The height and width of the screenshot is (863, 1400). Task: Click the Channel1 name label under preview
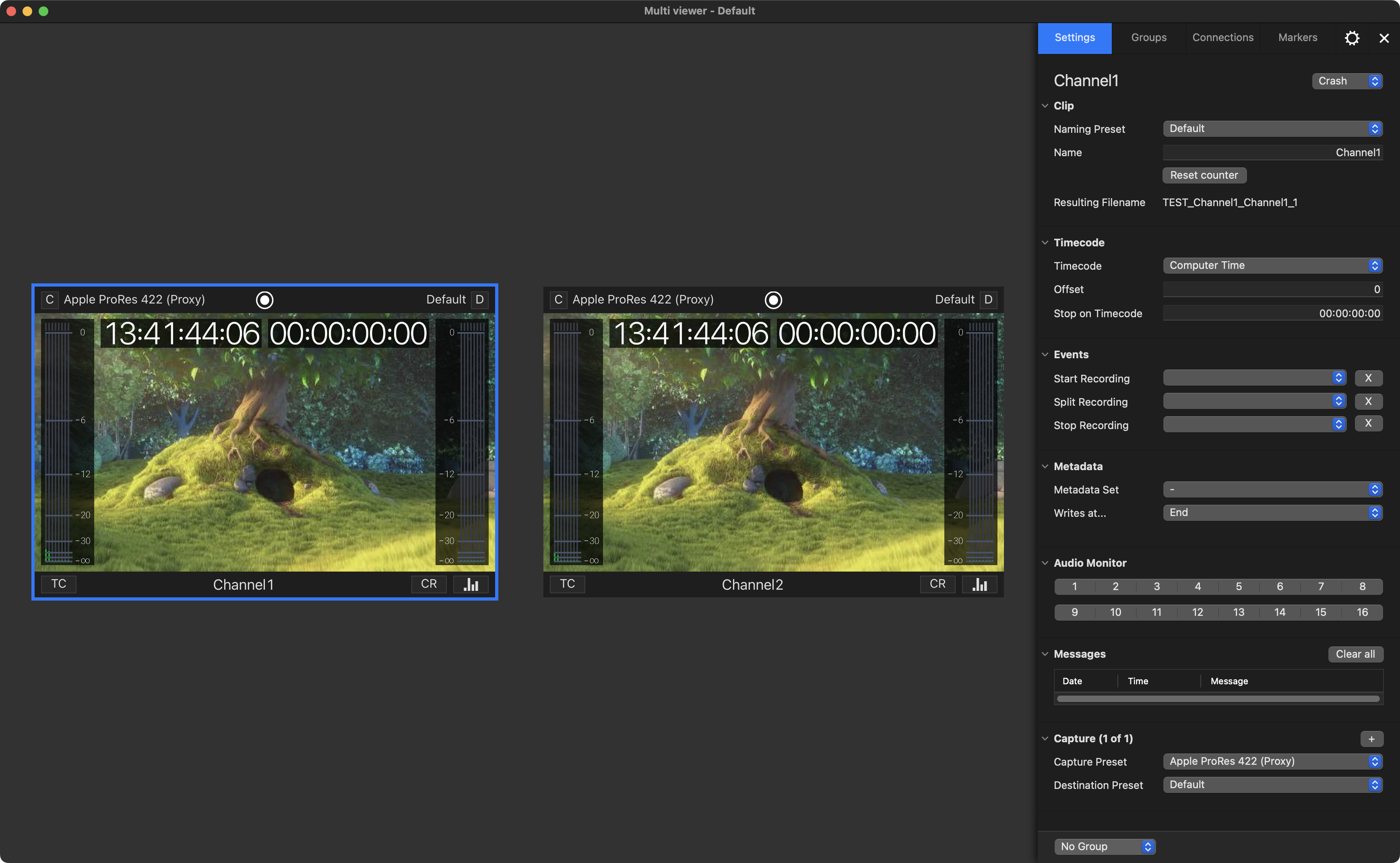(244, 584)
